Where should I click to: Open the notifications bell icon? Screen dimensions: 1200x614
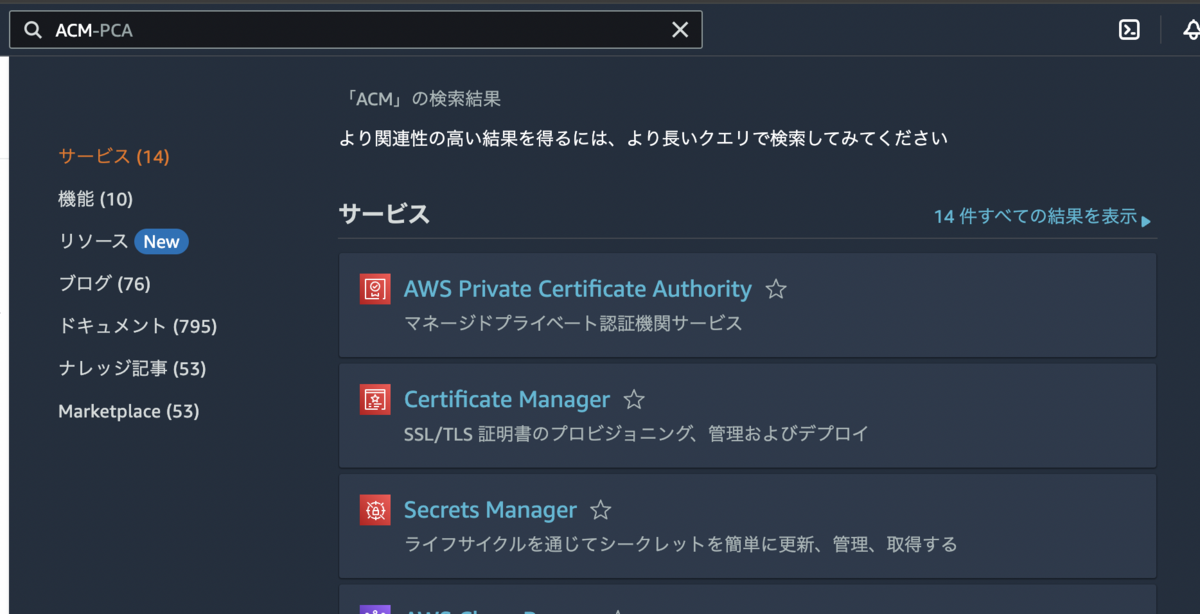pos(1191,30)
